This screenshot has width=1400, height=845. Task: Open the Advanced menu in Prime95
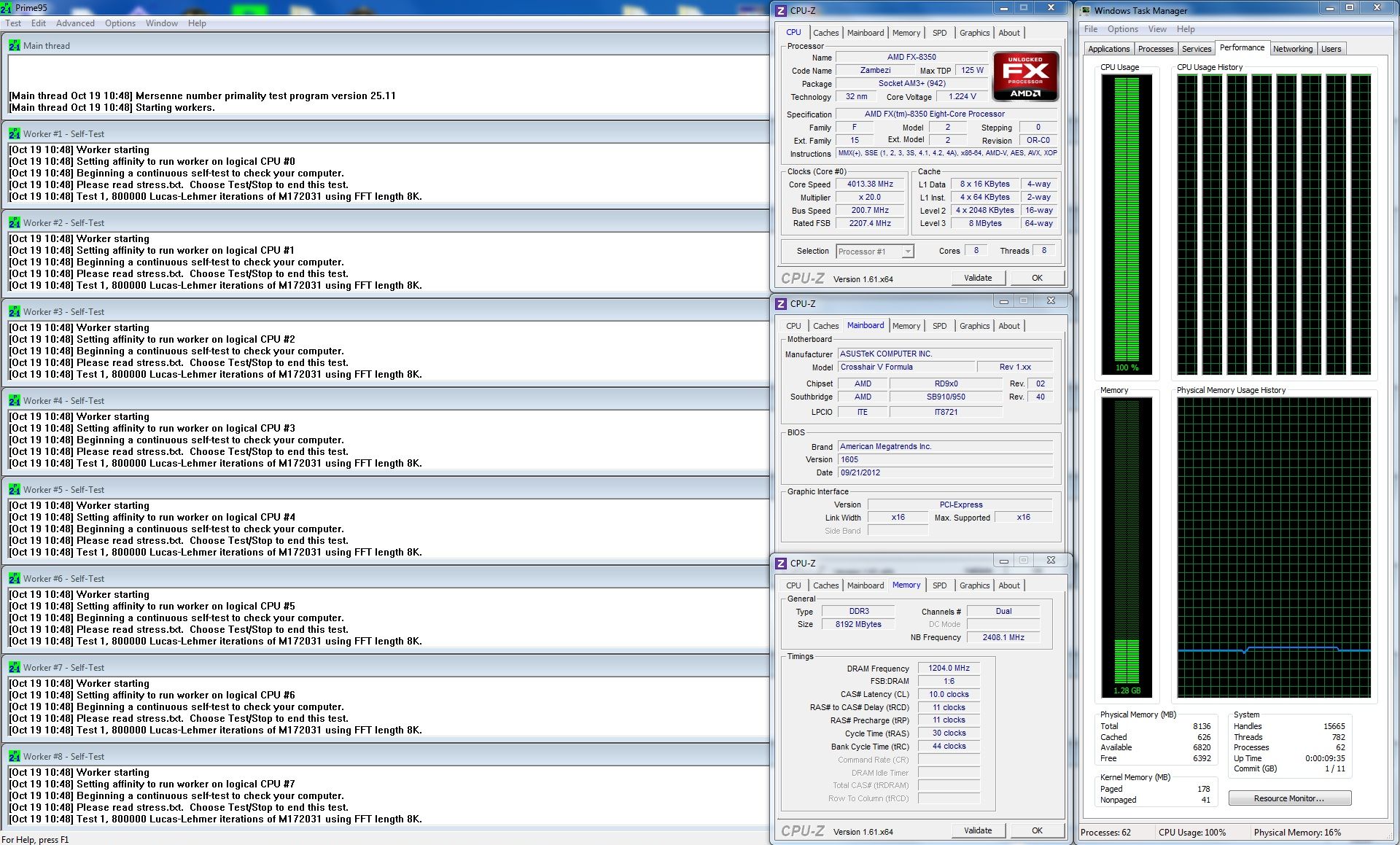(x=75, y=23)
